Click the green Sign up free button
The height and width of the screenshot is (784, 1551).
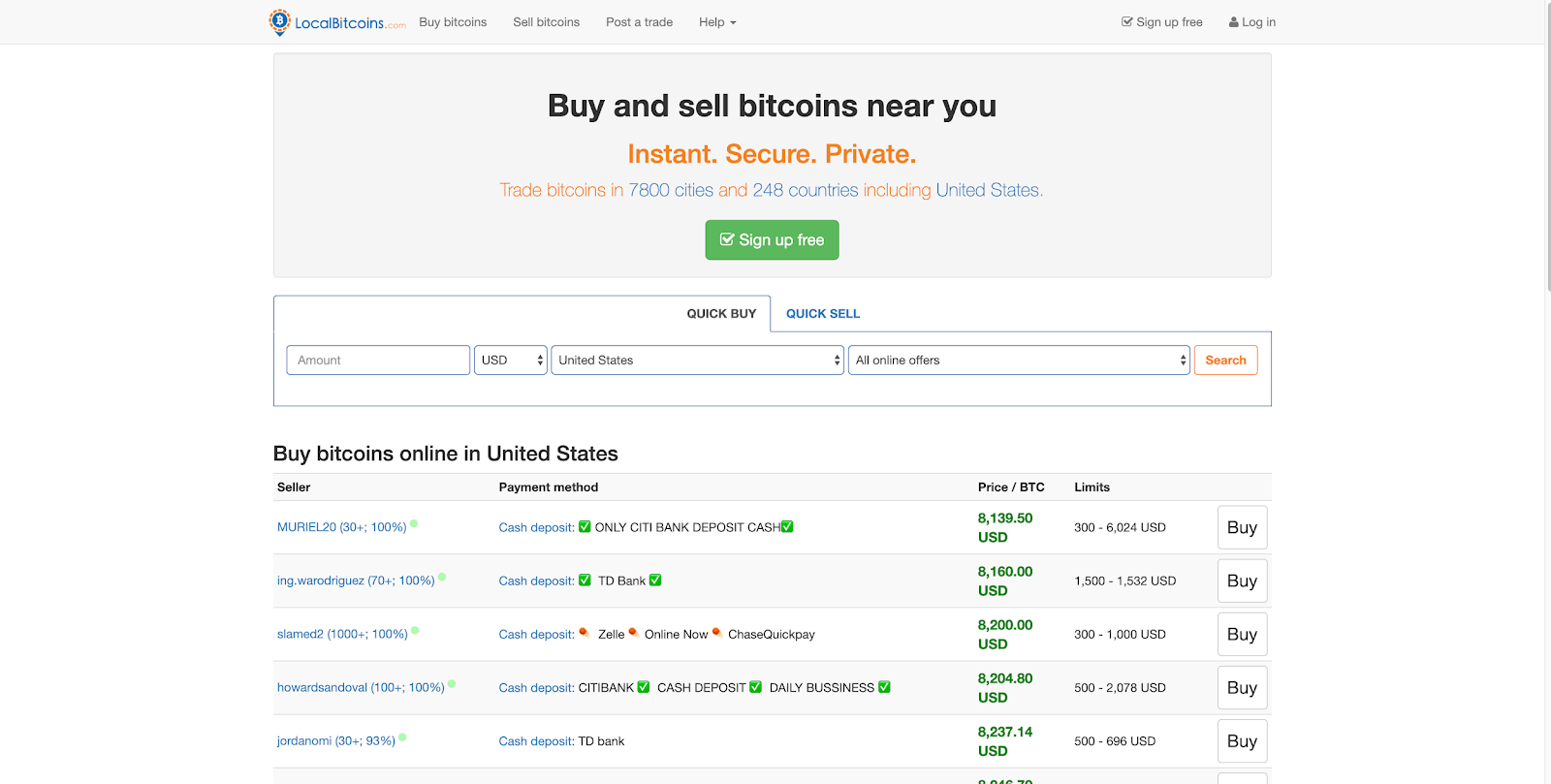772,240
